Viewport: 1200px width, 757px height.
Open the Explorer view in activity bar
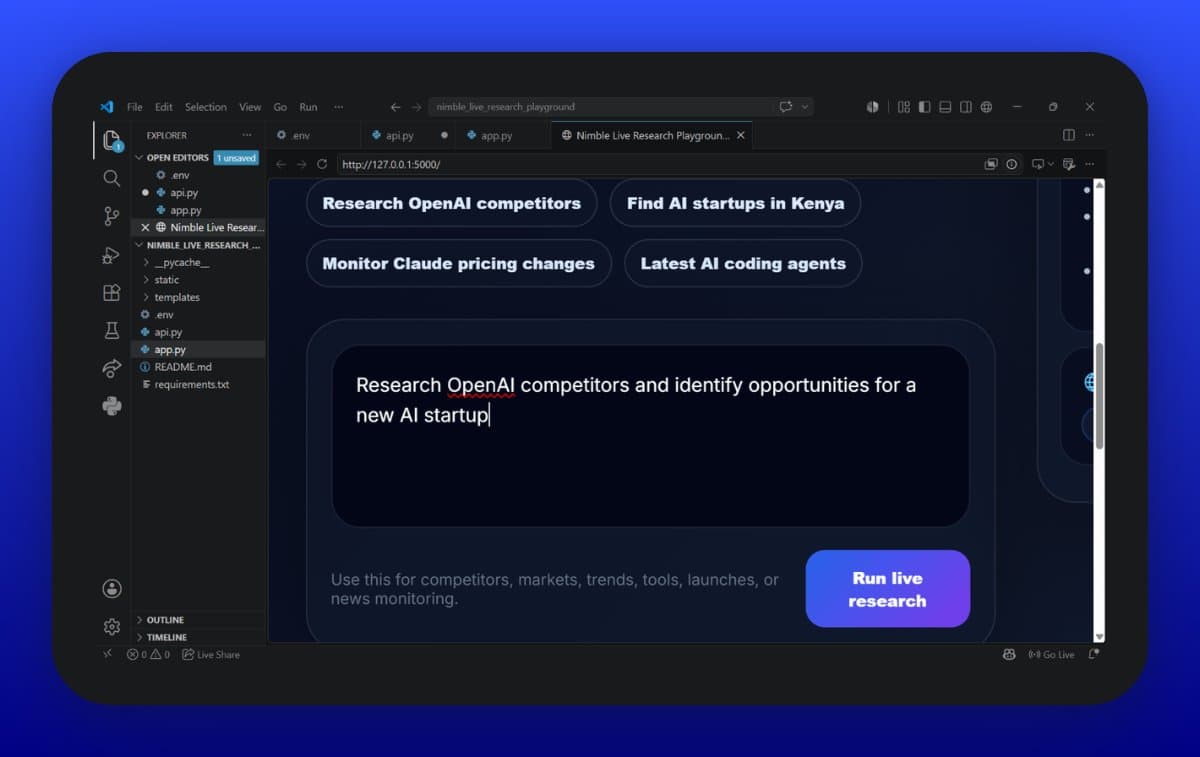click(x=111, y=140)
